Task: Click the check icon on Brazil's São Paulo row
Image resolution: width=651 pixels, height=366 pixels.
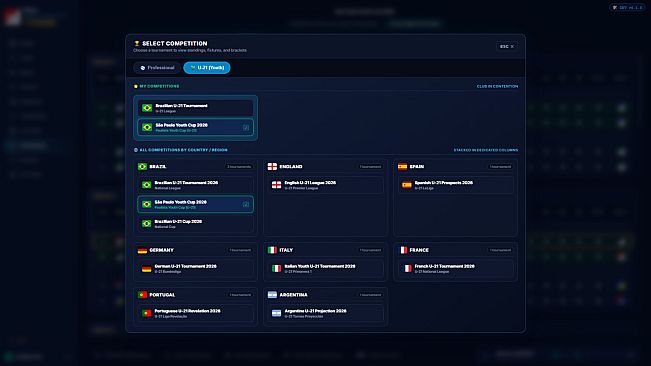Action: [246, 204]
